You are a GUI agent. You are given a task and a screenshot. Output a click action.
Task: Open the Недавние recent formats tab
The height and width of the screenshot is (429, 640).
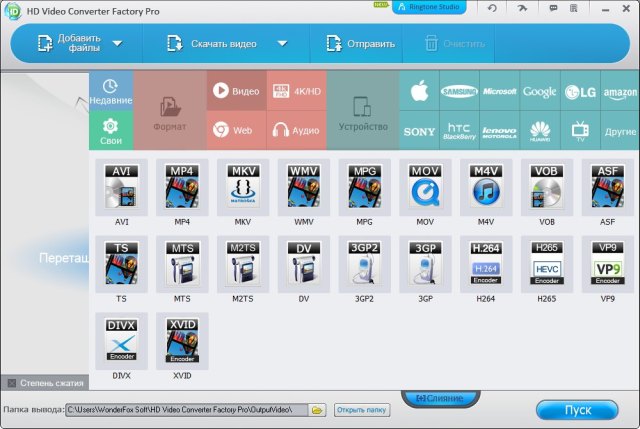click(x=111, y=91)
